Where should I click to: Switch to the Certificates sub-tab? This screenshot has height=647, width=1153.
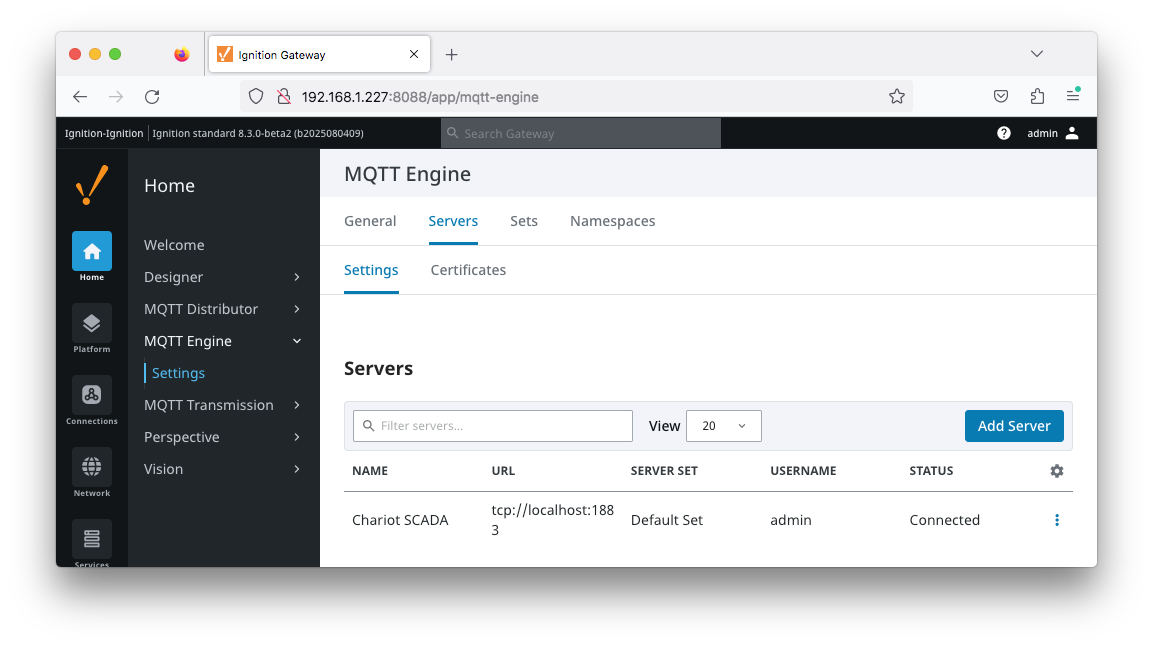click(x=468, y=270)
